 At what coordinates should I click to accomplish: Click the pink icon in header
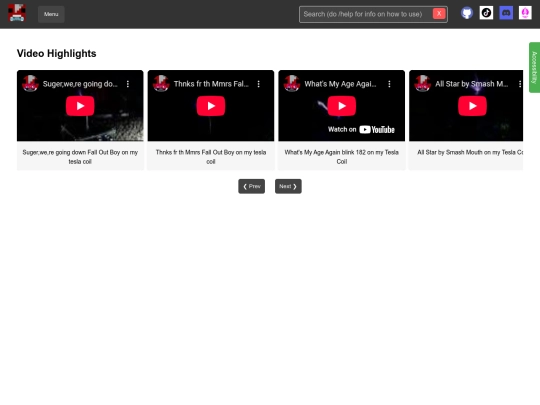(x=525, y=13)
